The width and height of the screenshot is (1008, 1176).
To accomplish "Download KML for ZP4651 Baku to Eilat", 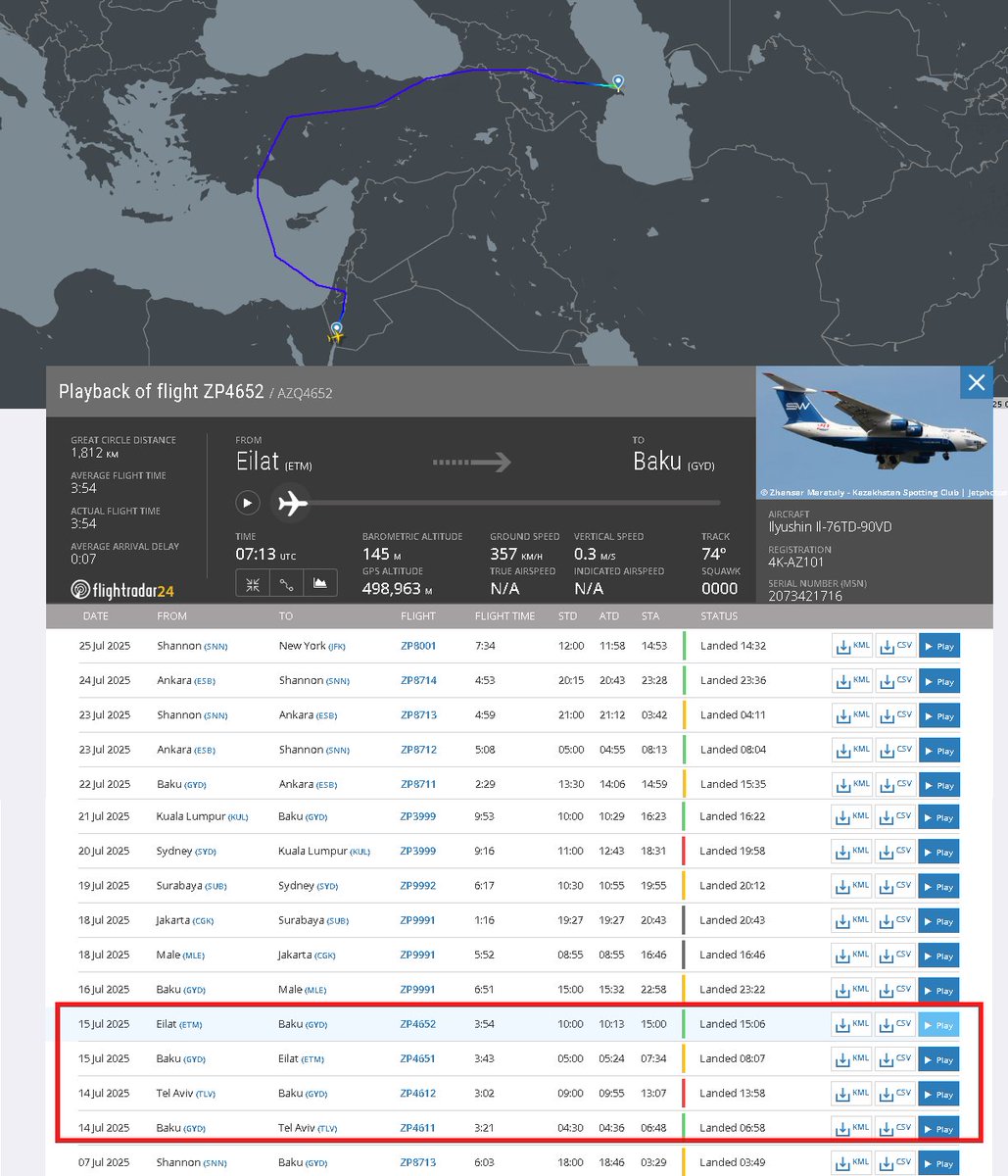I will tap(851, 1059).
